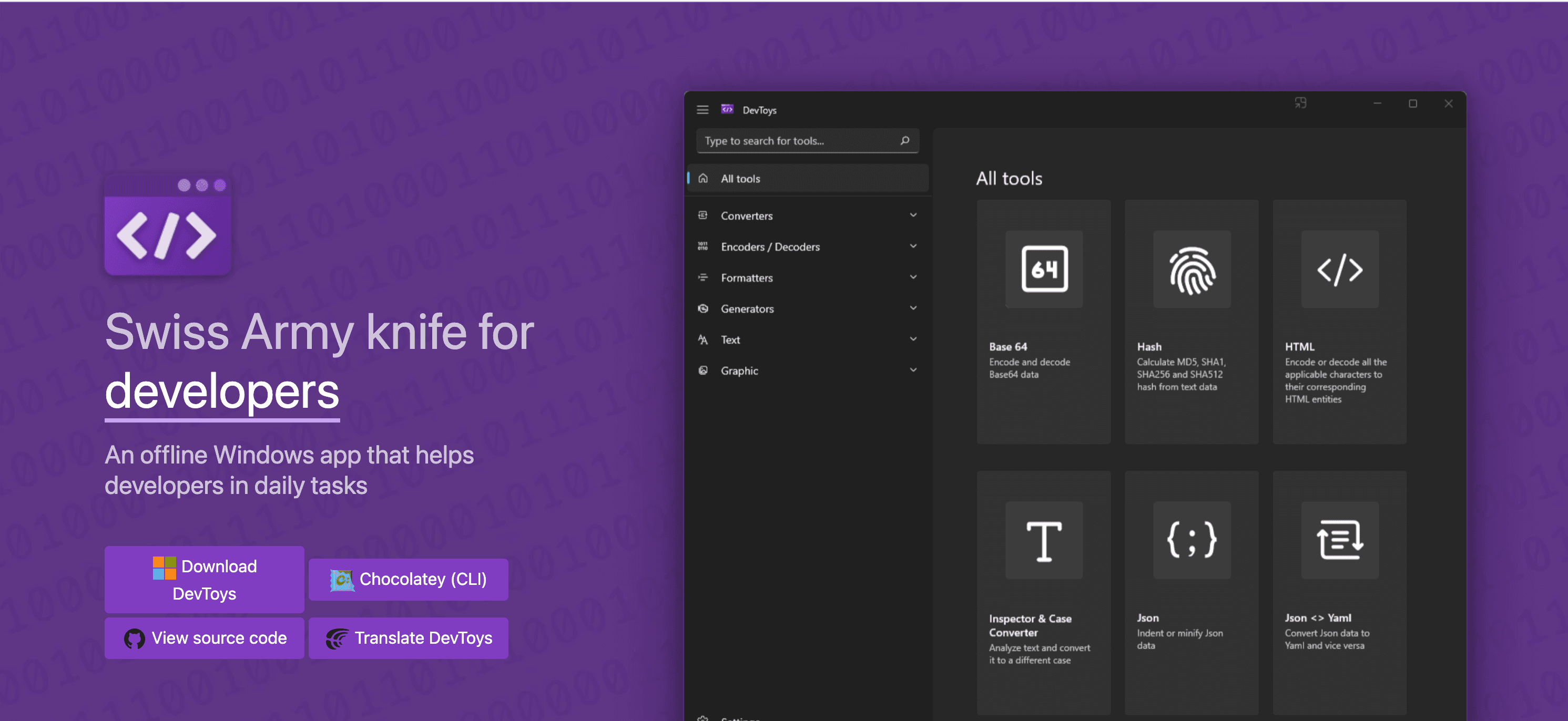Click the hamburger menu icon
The height and width of the screenshot is (721, 1568).
tap(702, 110)
